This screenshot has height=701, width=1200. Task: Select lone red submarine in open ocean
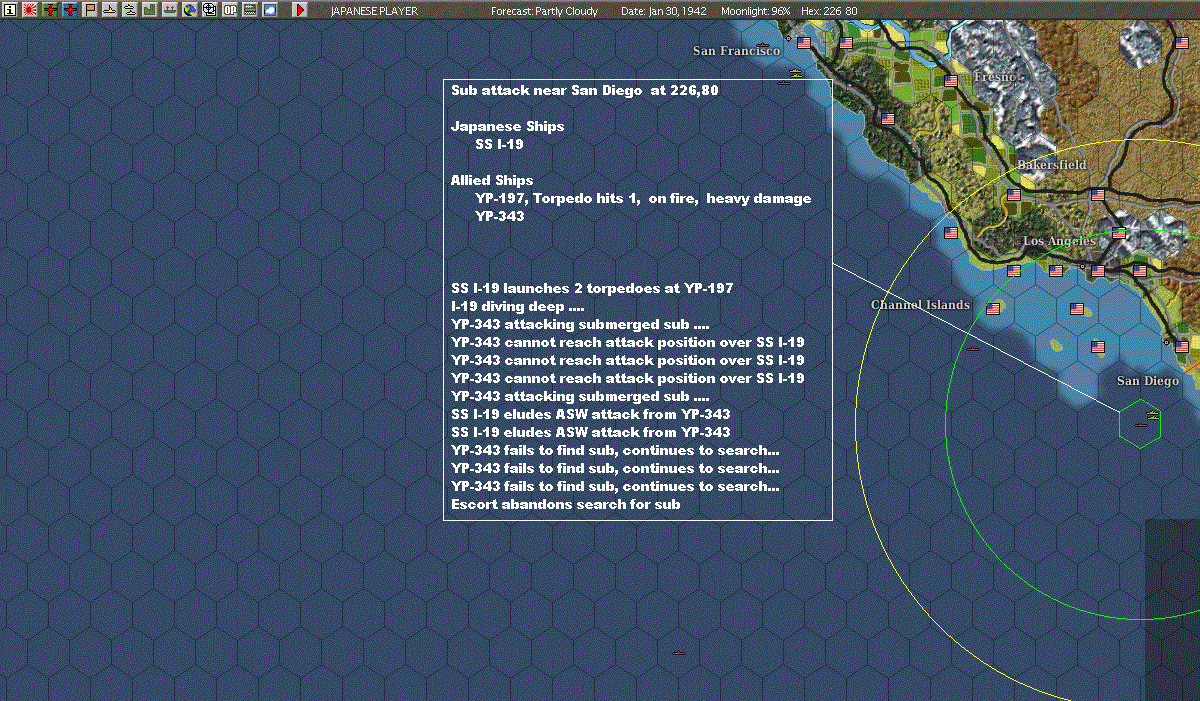(x=679, y=653)
